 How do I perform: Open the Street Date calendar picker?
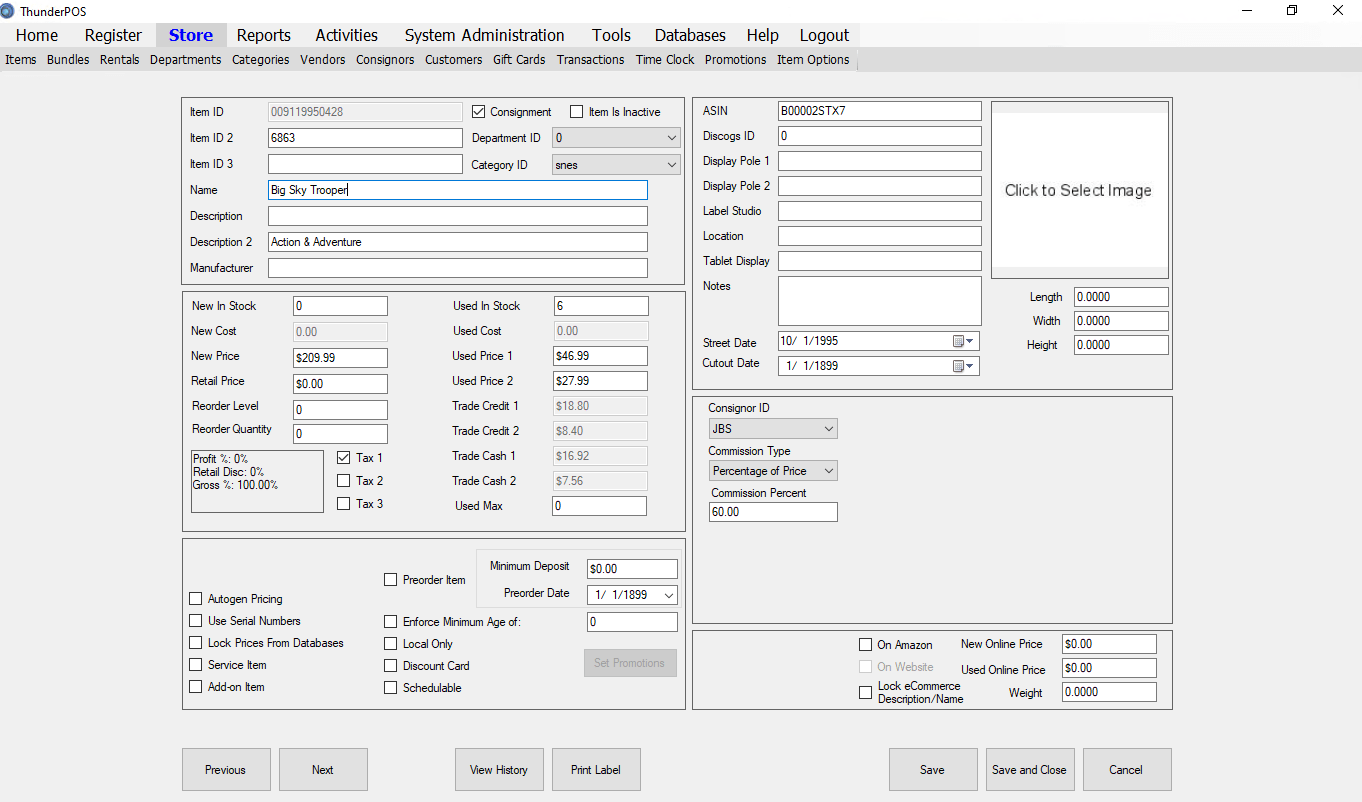[966, 341]
